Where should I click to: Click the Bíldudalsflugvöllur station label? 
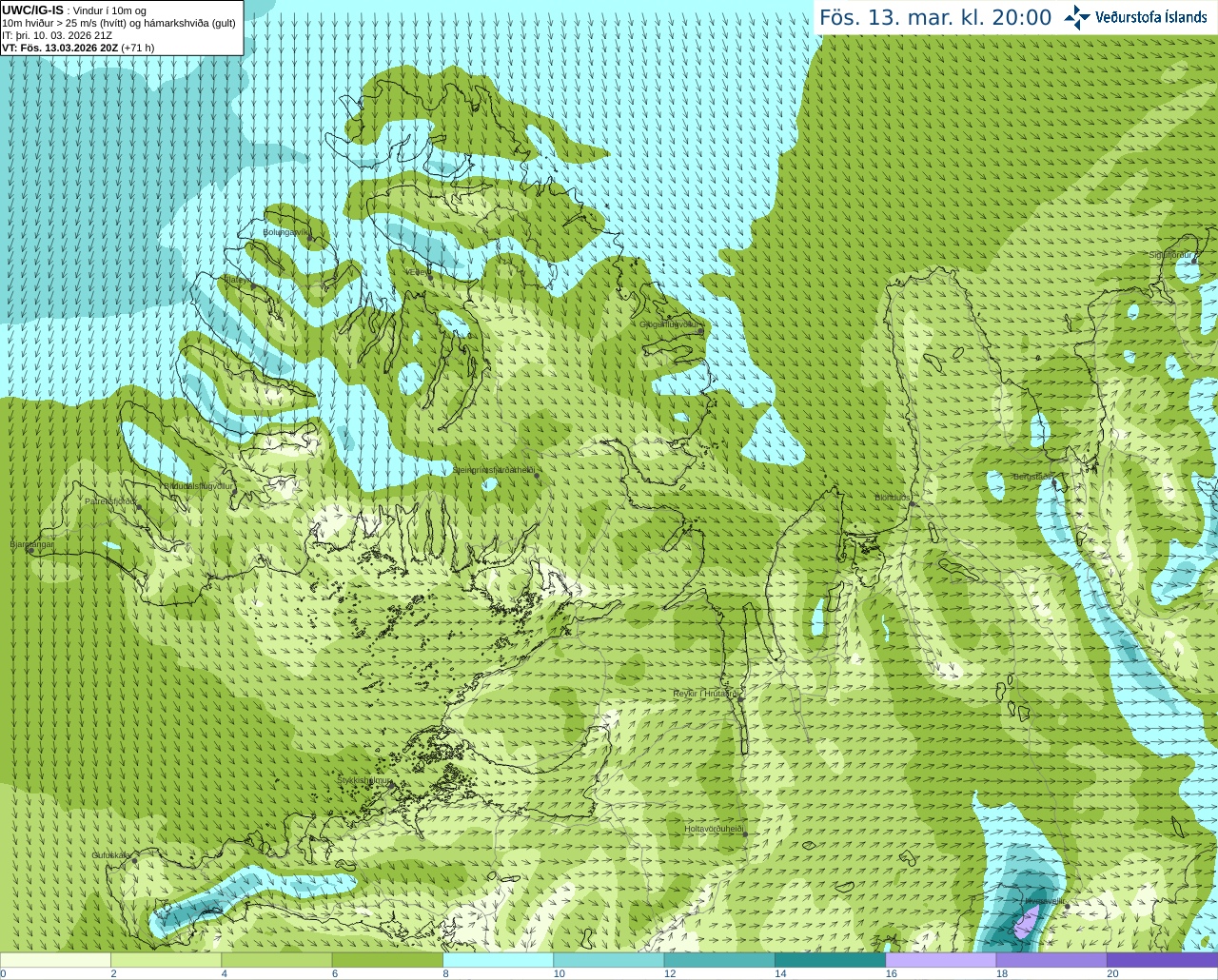click(x=199, y=485)
